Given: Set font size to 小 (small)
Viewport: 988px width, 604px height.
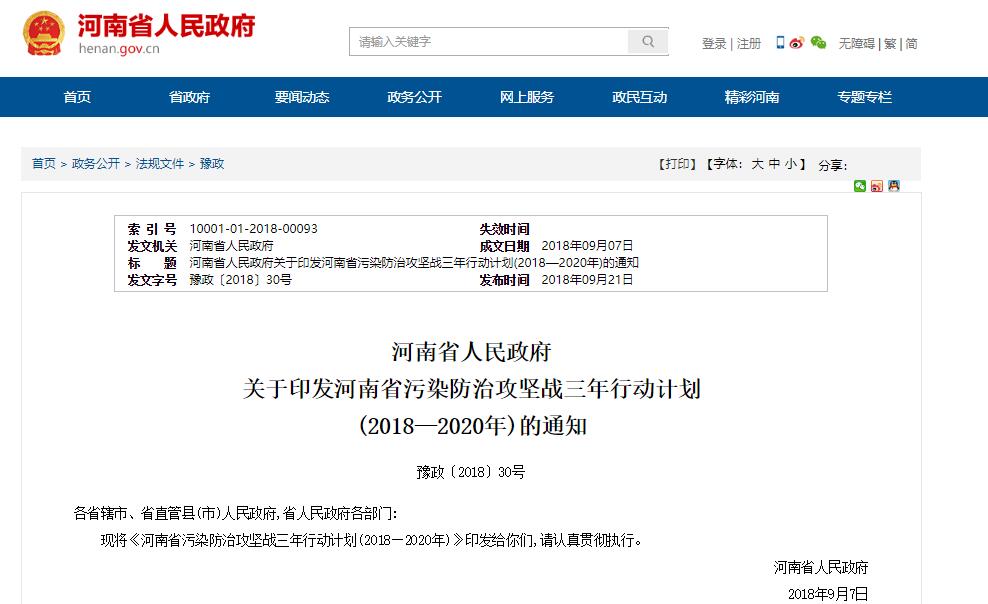Looking at the screenshot, I should pos(790,164).
